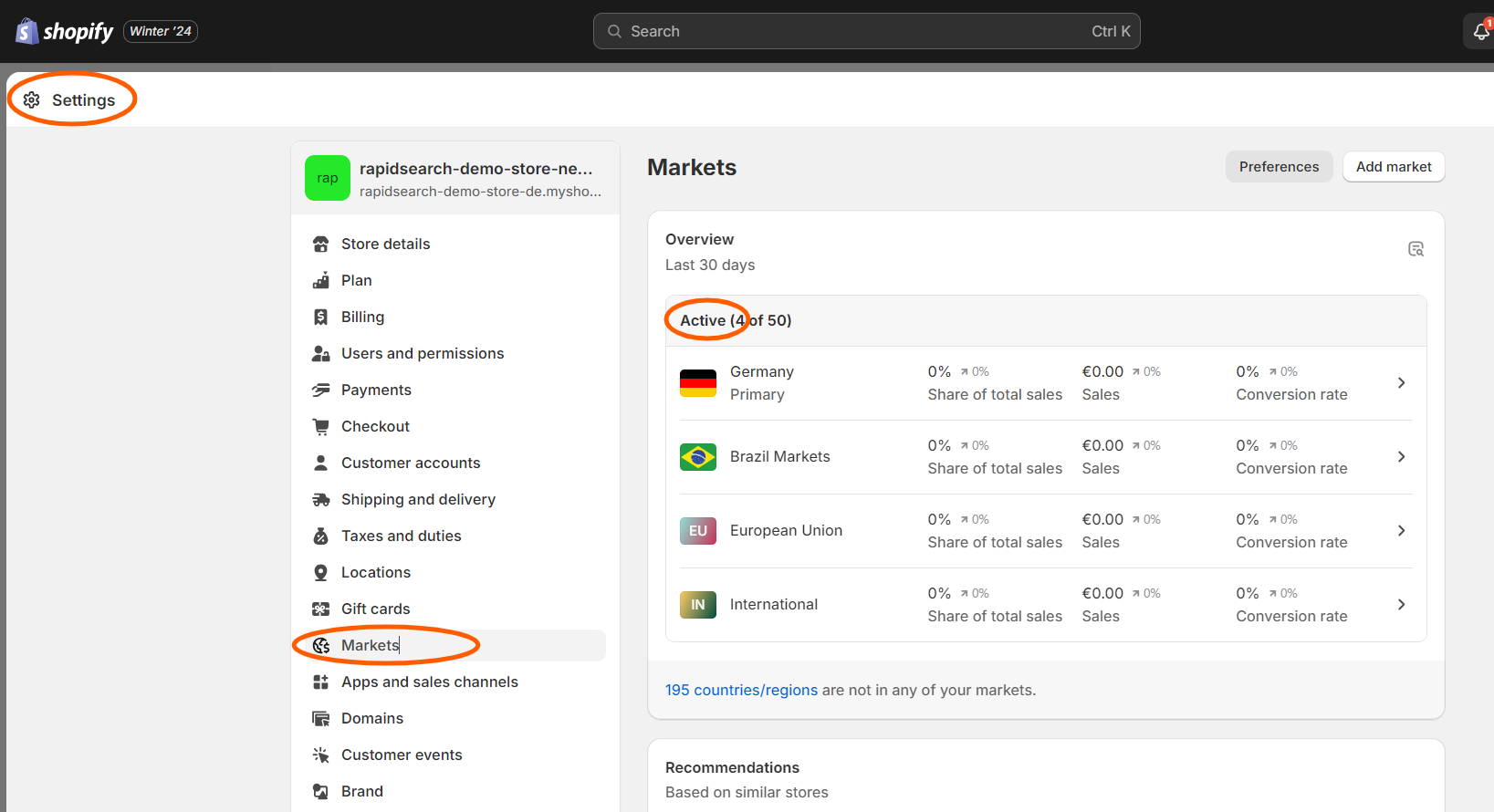Image resolution: width=1494 pixels, height=812 pixels.
Task: Click the EU market badge
Action: 698,531
